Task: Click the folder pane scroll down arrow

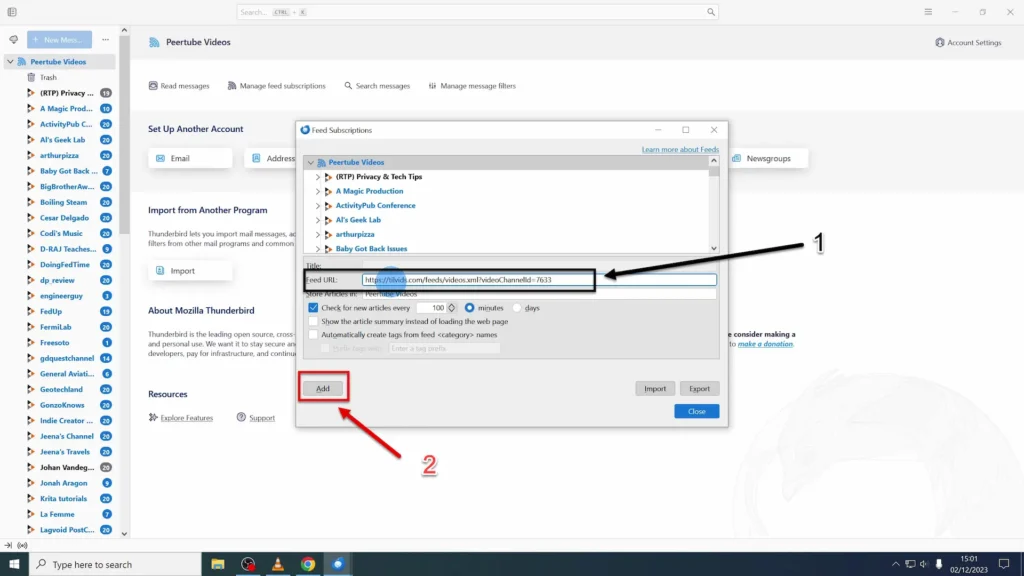Action: [x=124, y=534]
